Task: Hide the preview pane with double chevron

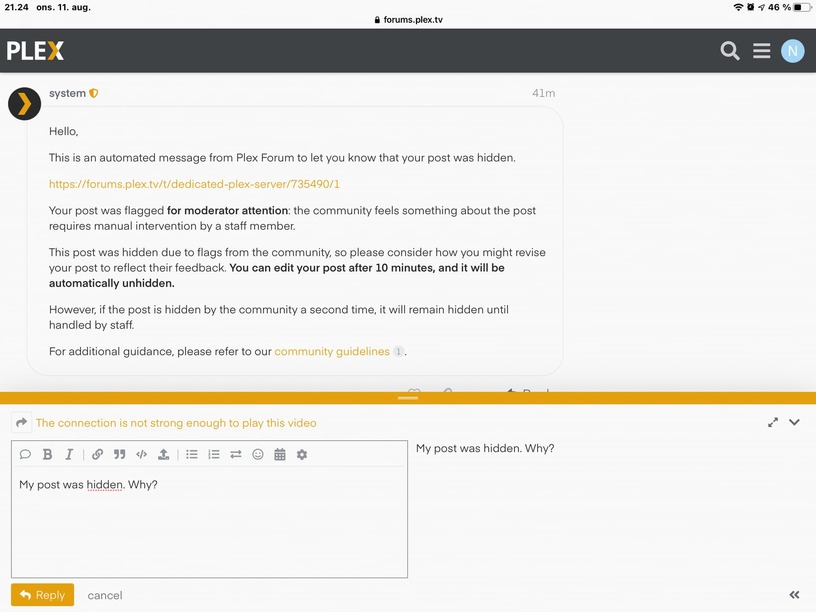Action: (794, 595)
